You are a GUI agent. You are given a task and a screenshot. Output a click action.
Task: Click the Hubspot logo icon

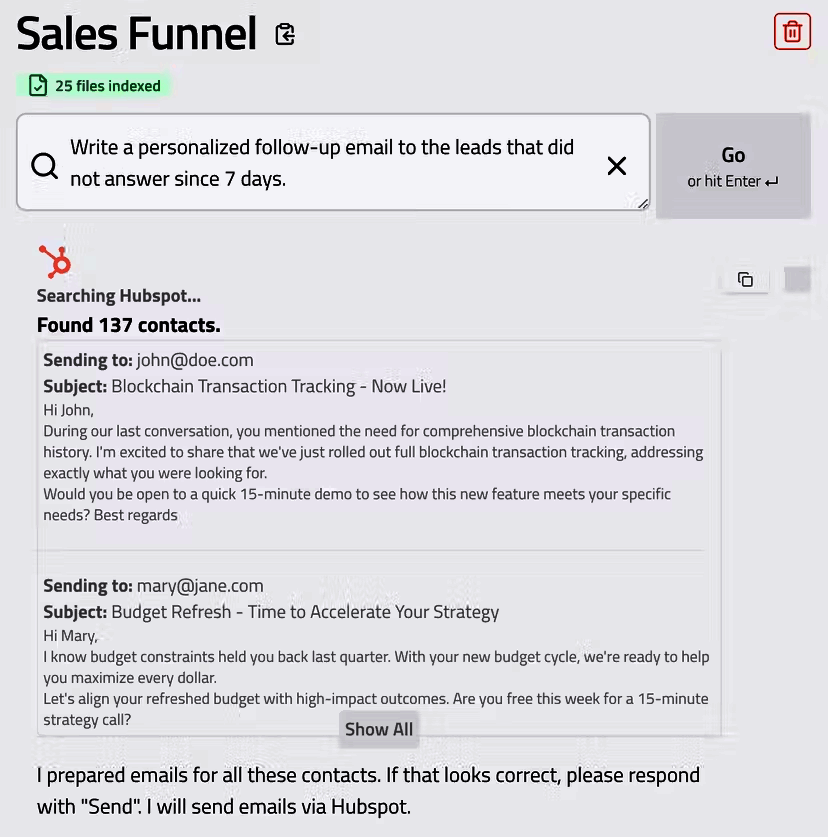click(55, 262)
